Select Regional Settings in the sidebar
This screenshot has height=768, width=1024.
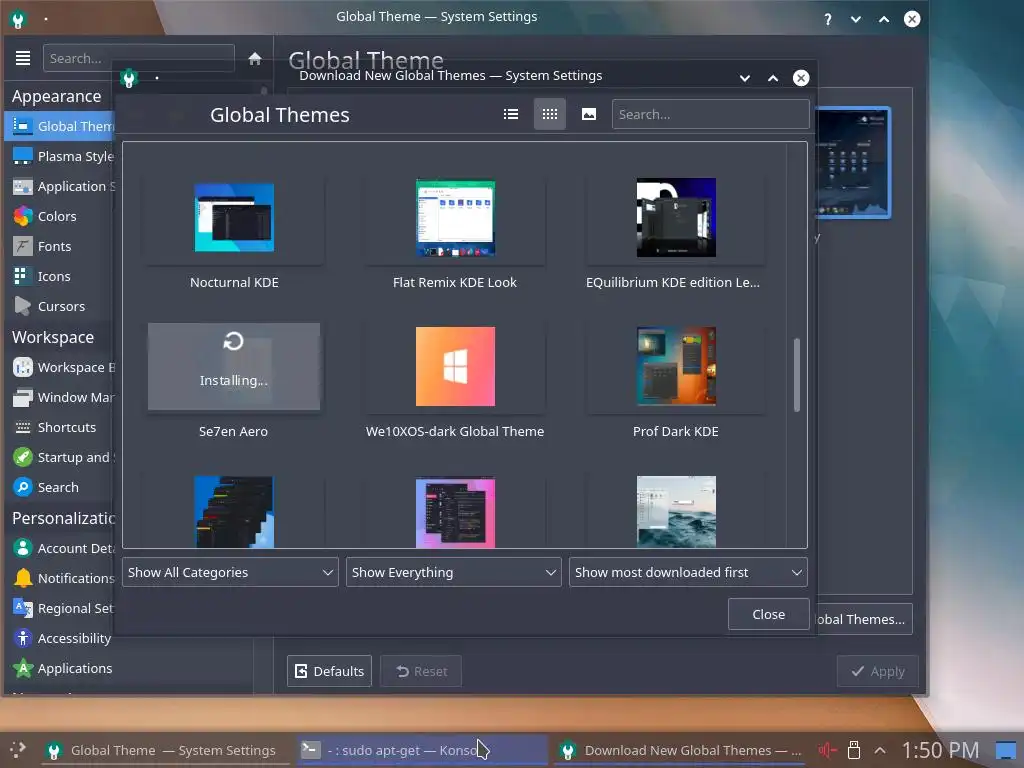pos(60,608)
